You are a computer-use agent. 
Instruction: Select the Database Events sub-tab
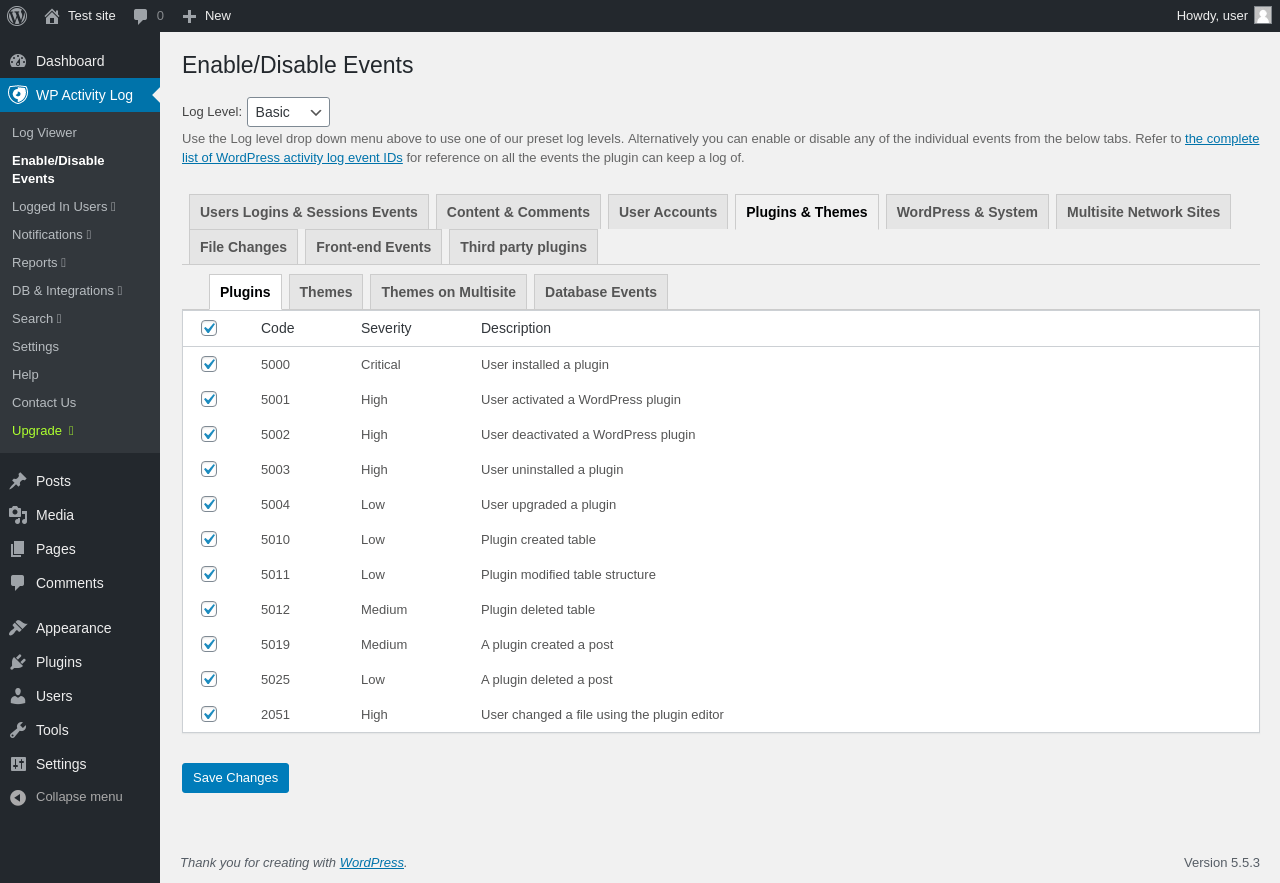(x=601, y=292)
